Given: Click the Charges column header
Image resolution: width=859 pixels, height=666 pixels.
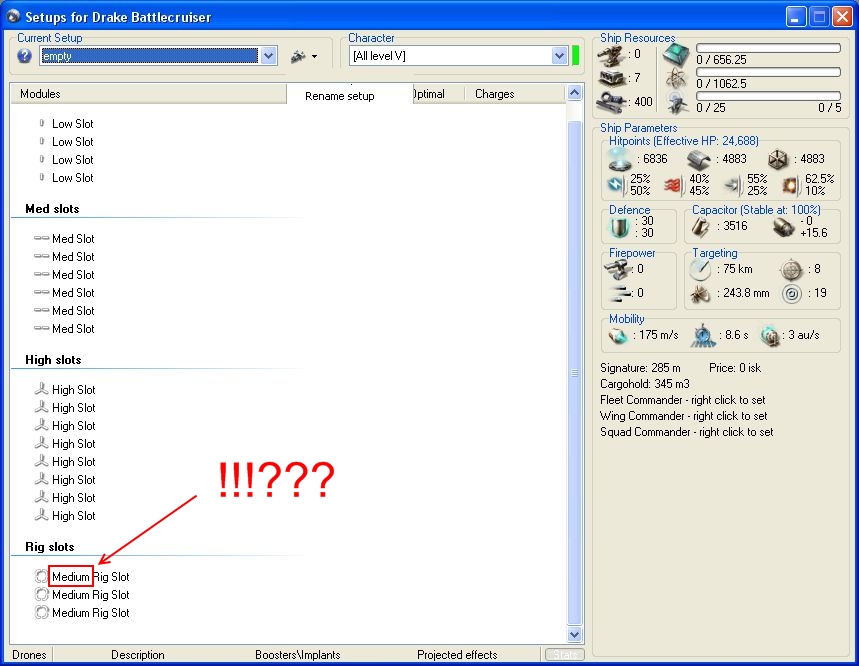Looking at the screenshot, I should [x=514, y=94].
